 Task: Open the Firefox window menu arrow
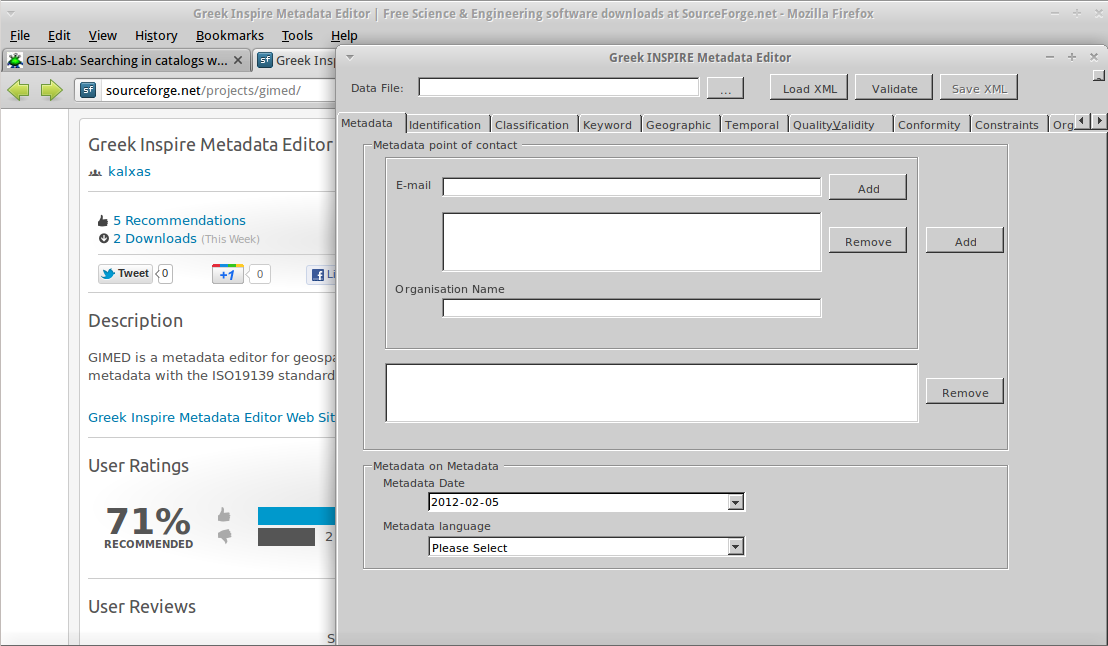(x=11, y=13)
